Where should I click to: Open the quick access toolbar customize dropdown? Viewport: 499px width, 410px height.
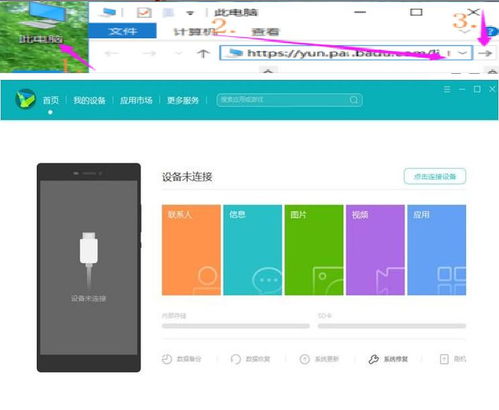point(190,13)
